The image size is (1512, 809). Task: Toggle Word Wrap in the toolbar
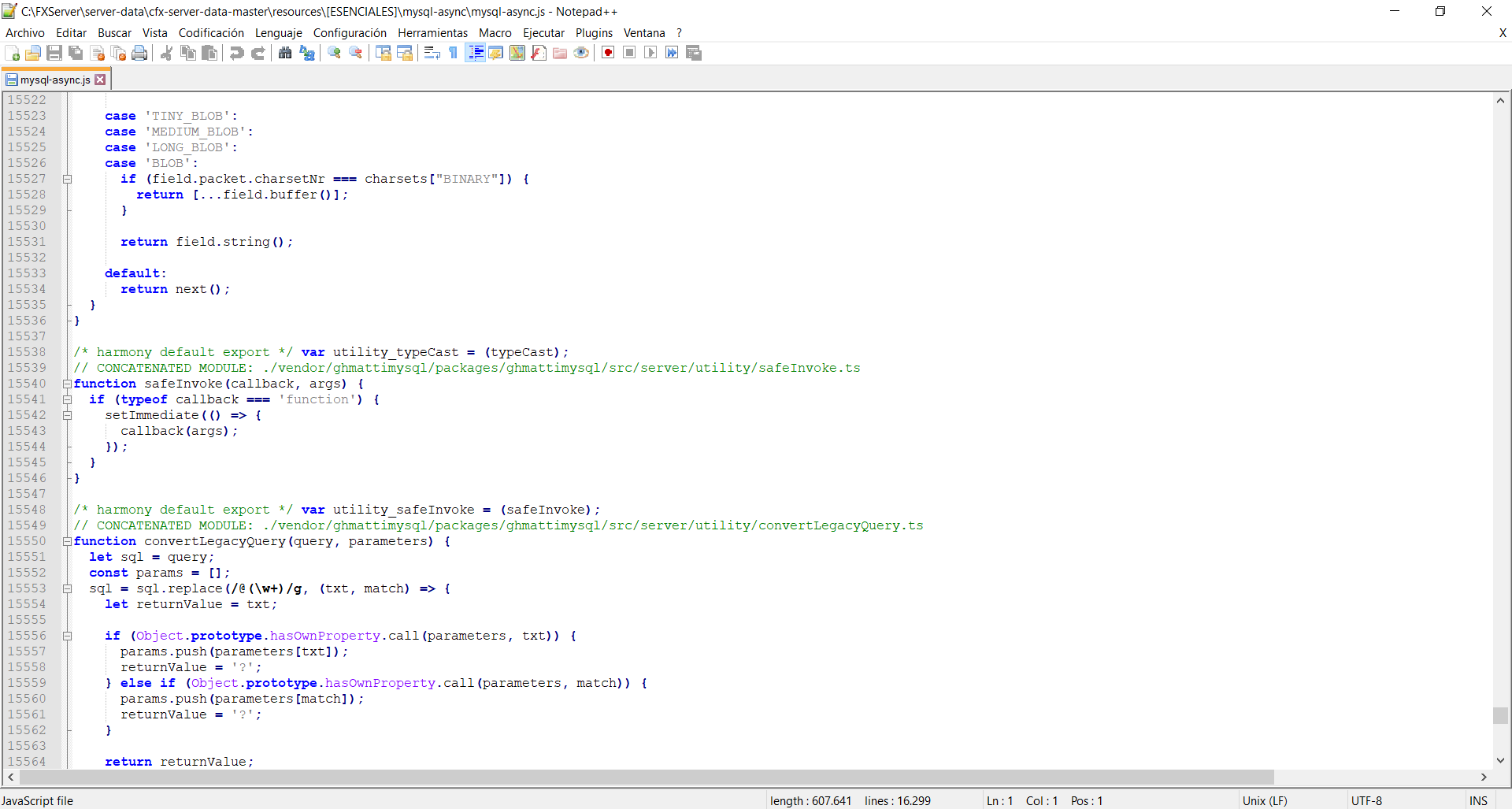[x=432, y=53]
